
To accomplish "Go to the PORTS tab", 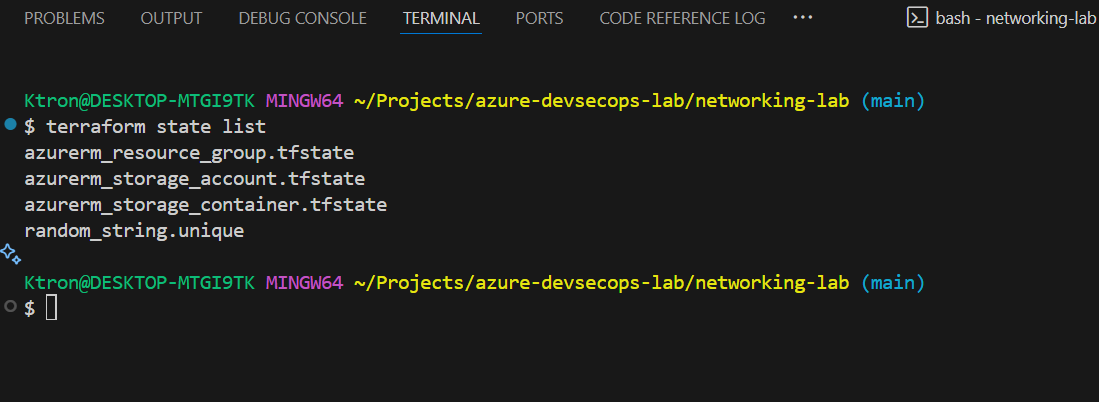I will (x=539, y=18).
